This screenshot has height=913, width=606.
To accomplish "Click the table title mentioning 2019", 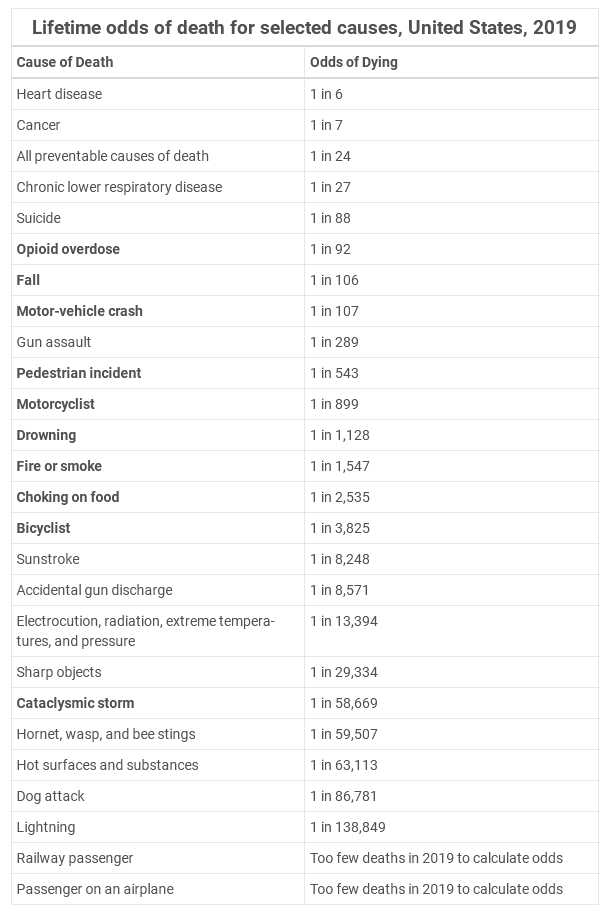I will click(304, 27).
